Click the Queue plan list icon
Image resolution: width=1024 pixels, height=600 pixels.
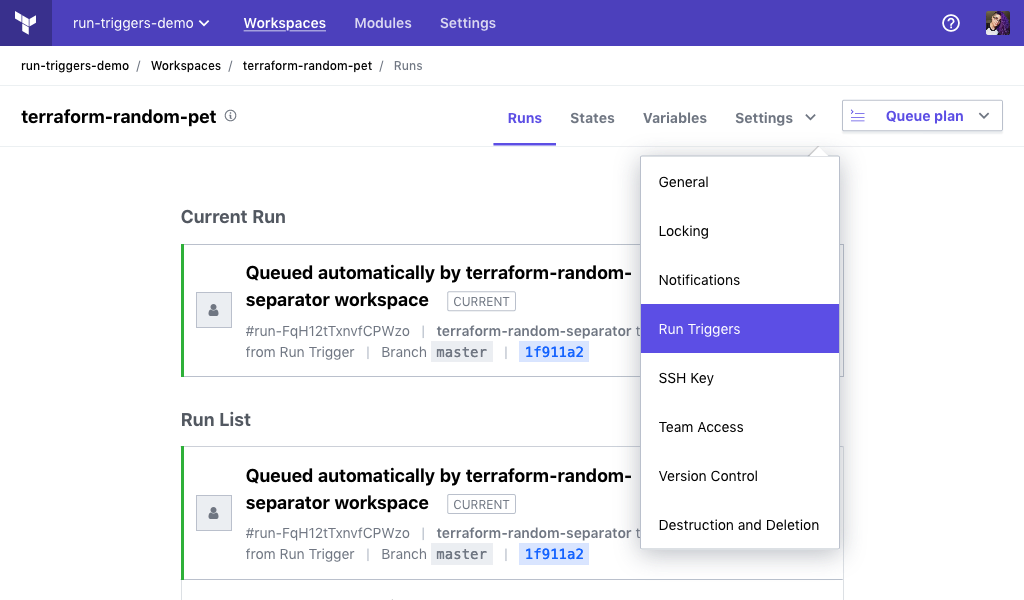pyautogui.click(x=857, y=116)
